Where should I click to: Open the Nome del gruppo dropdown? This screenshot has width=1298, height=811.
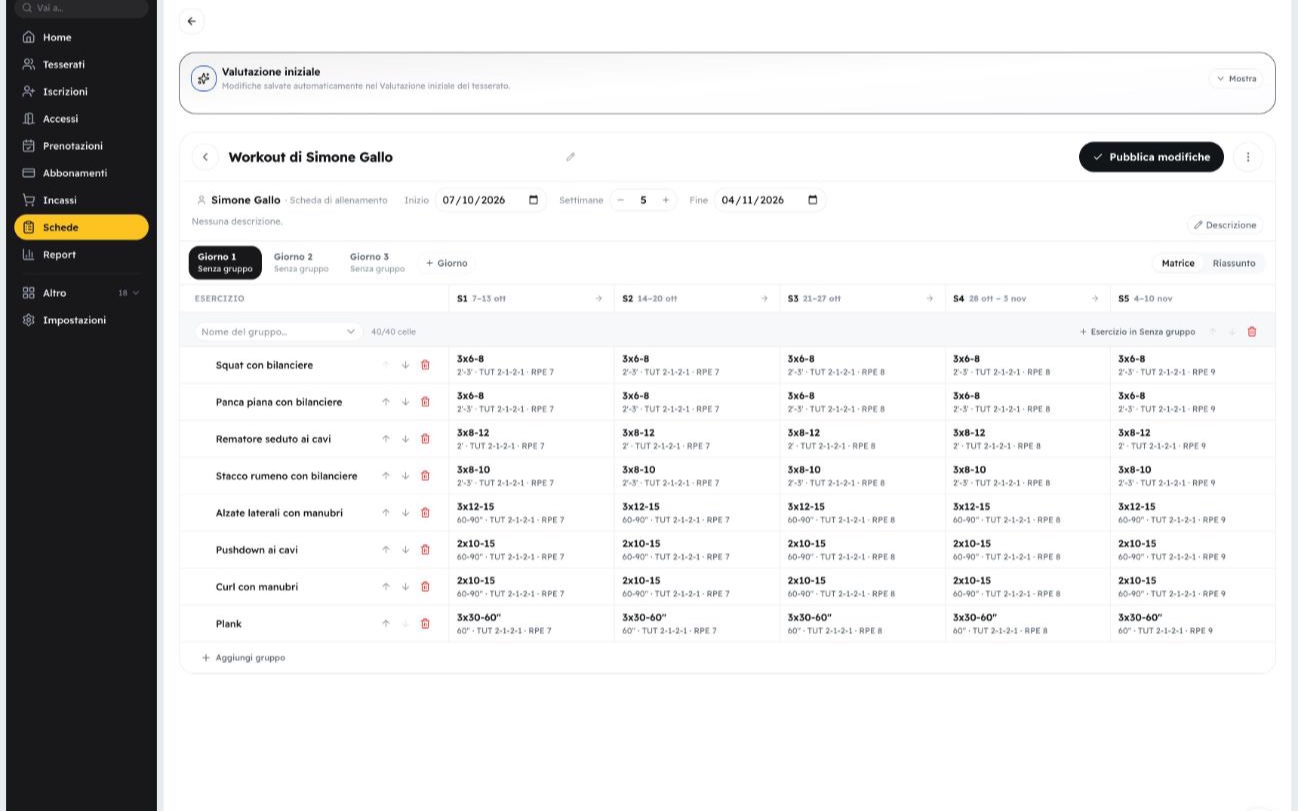point(277,332)
